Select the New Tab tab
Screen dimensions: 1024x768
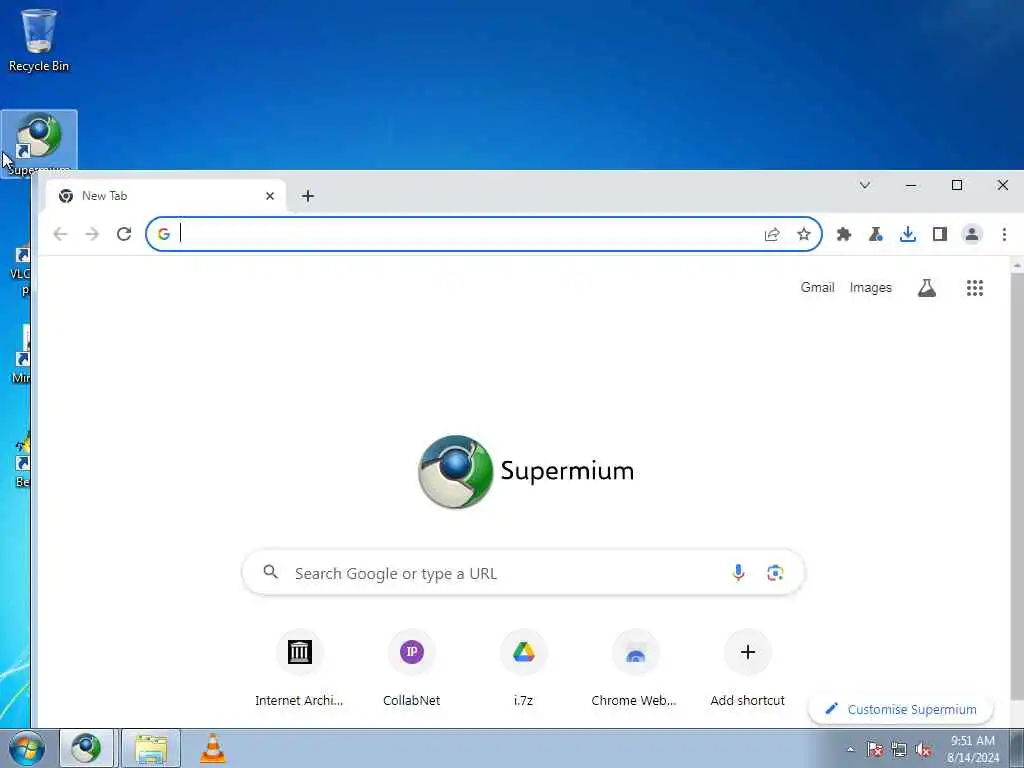166,196
